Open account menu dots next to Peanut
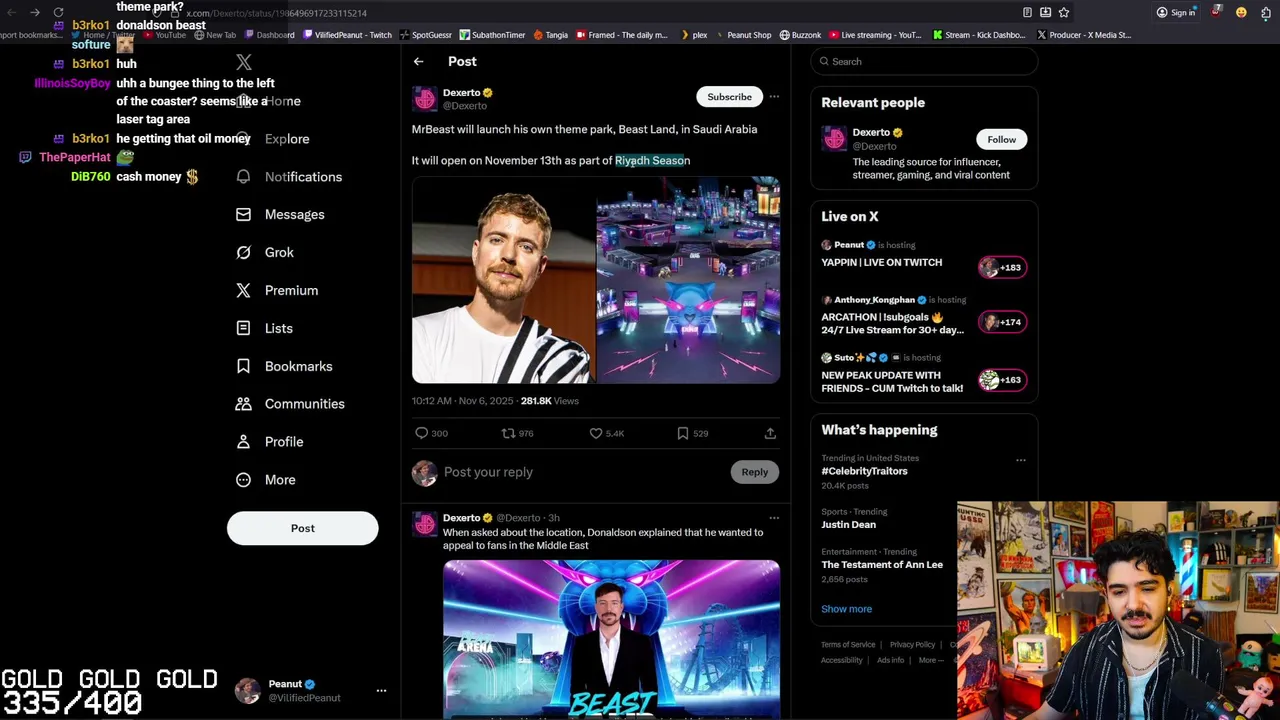 pyautogui.click(x=381, y=691)
